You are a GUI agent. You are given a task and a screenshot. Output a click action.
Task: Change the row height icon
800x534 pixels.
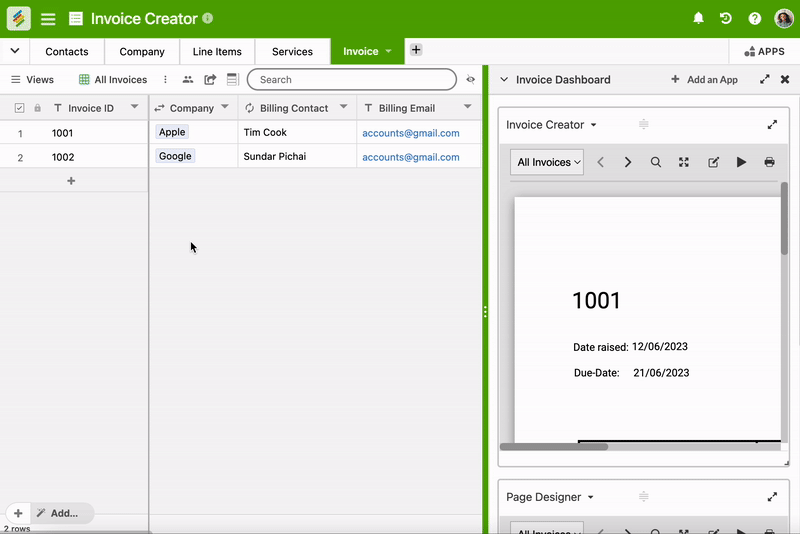pos(232,80)
